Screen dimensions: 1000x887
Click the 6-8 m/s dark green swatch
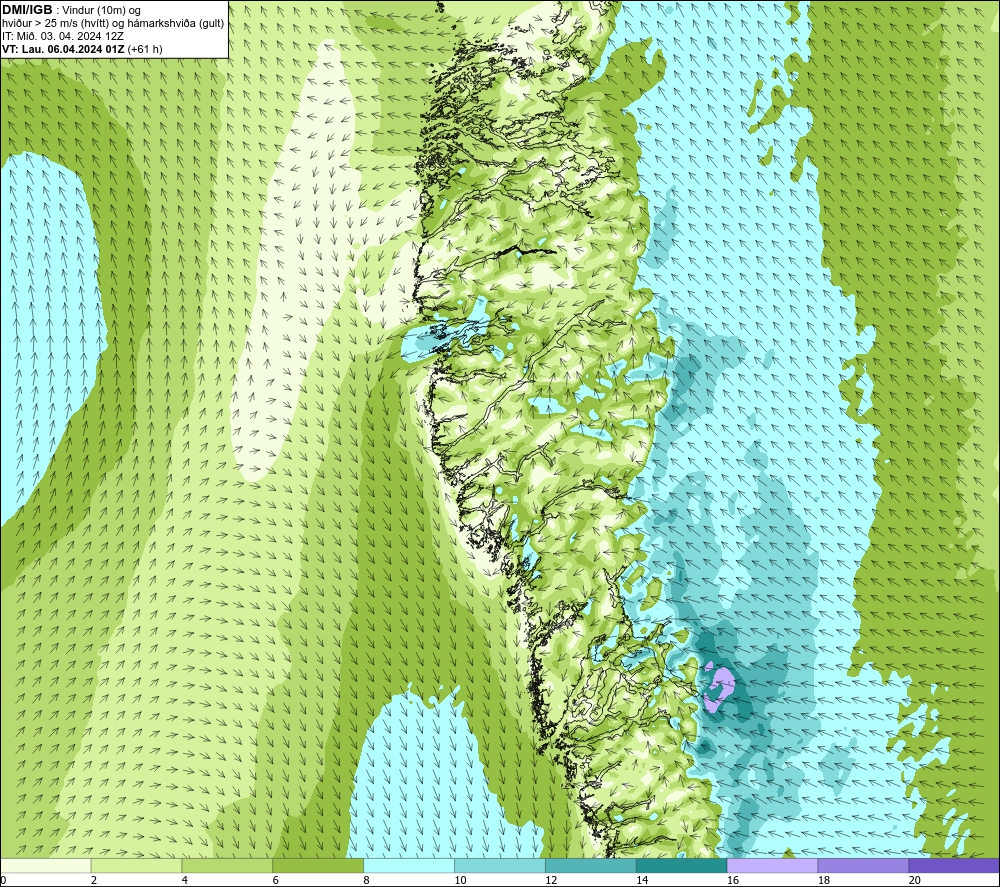(x=318, y=865)
